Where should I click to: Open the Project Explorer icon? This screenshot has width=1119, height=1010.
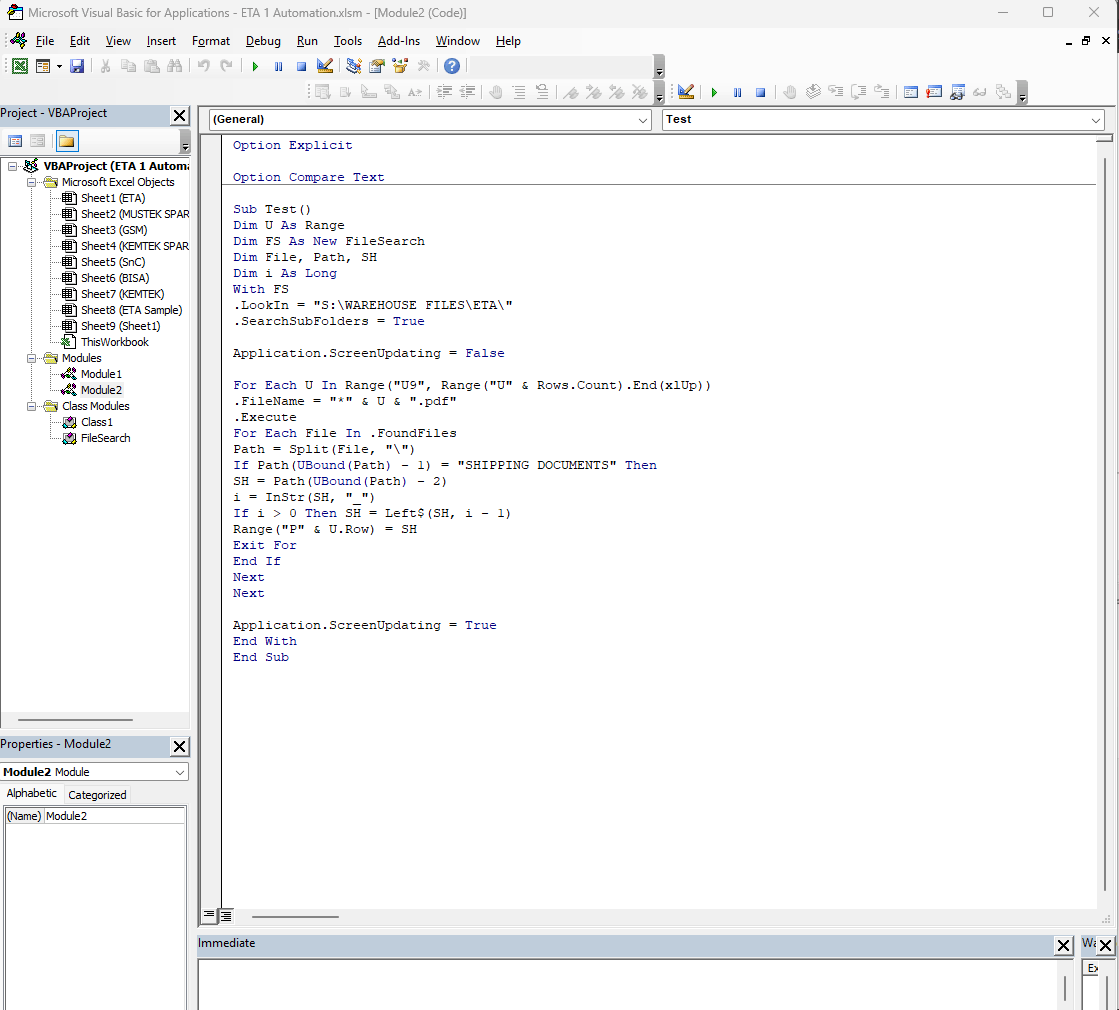(353, 66)
